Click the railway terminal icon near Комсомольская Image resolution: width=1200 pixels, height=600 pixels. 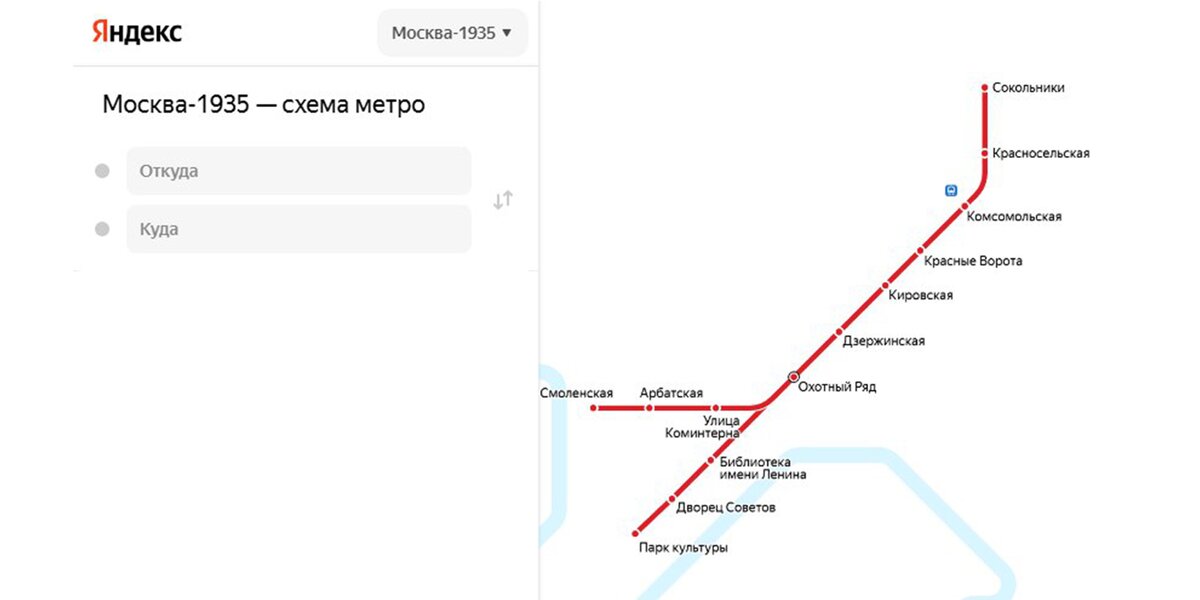click(x=951, y=190)
